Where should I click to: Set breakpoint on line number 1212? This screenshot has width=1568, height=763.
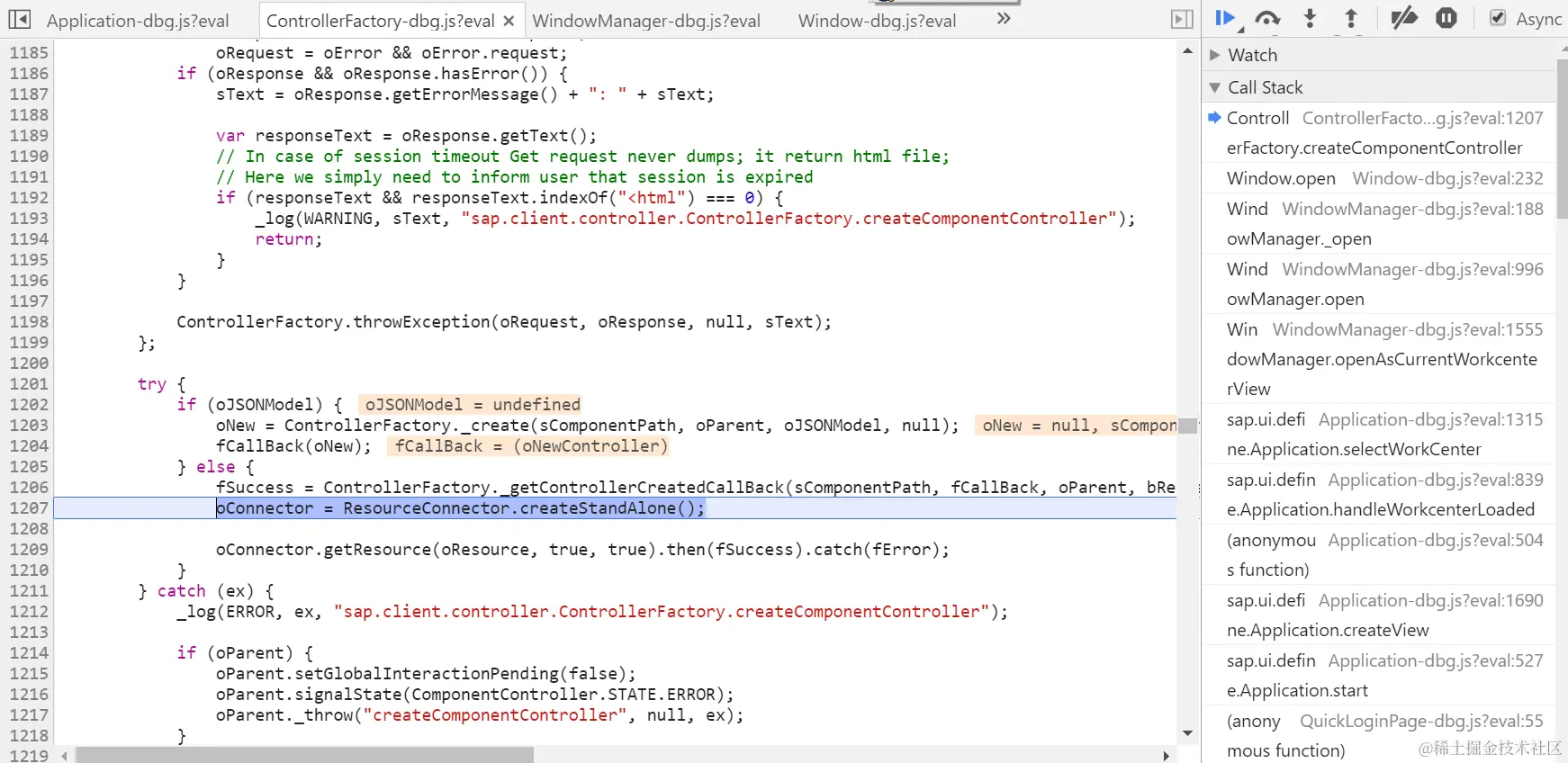coord(29,612)
